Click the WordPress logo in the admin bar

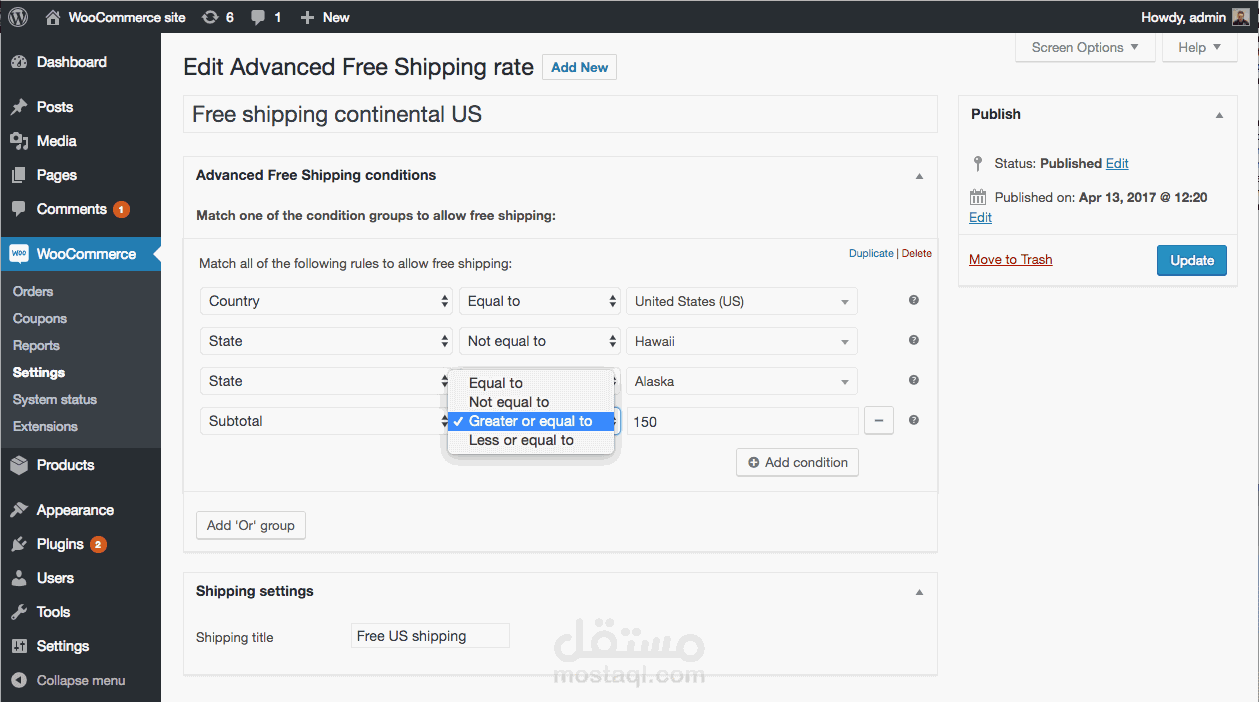click(18, 16)
